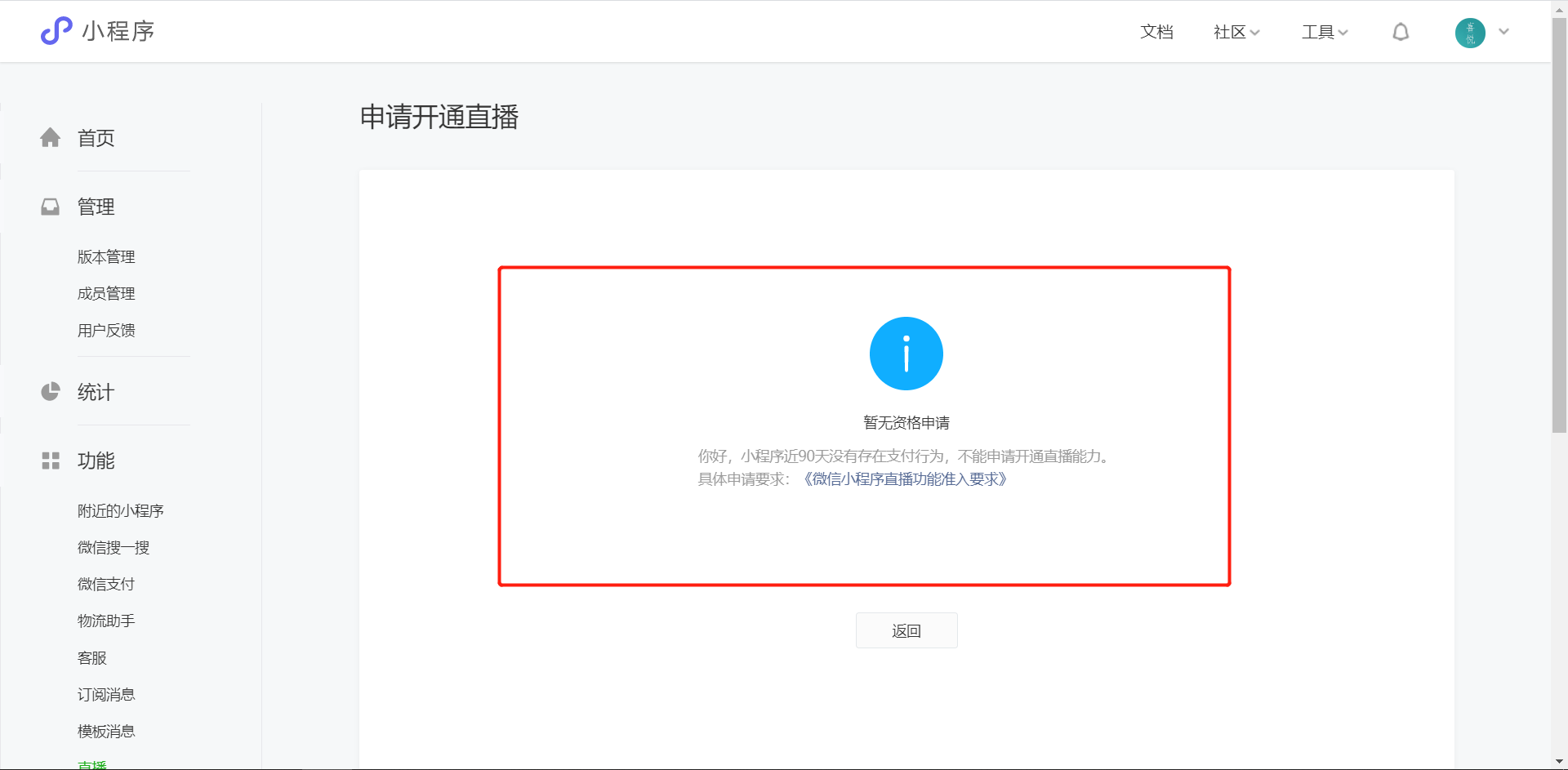Click the Mini Program logo icon
The height and width of the screenshot is (770, 1568).
click(x=56, y=31)
